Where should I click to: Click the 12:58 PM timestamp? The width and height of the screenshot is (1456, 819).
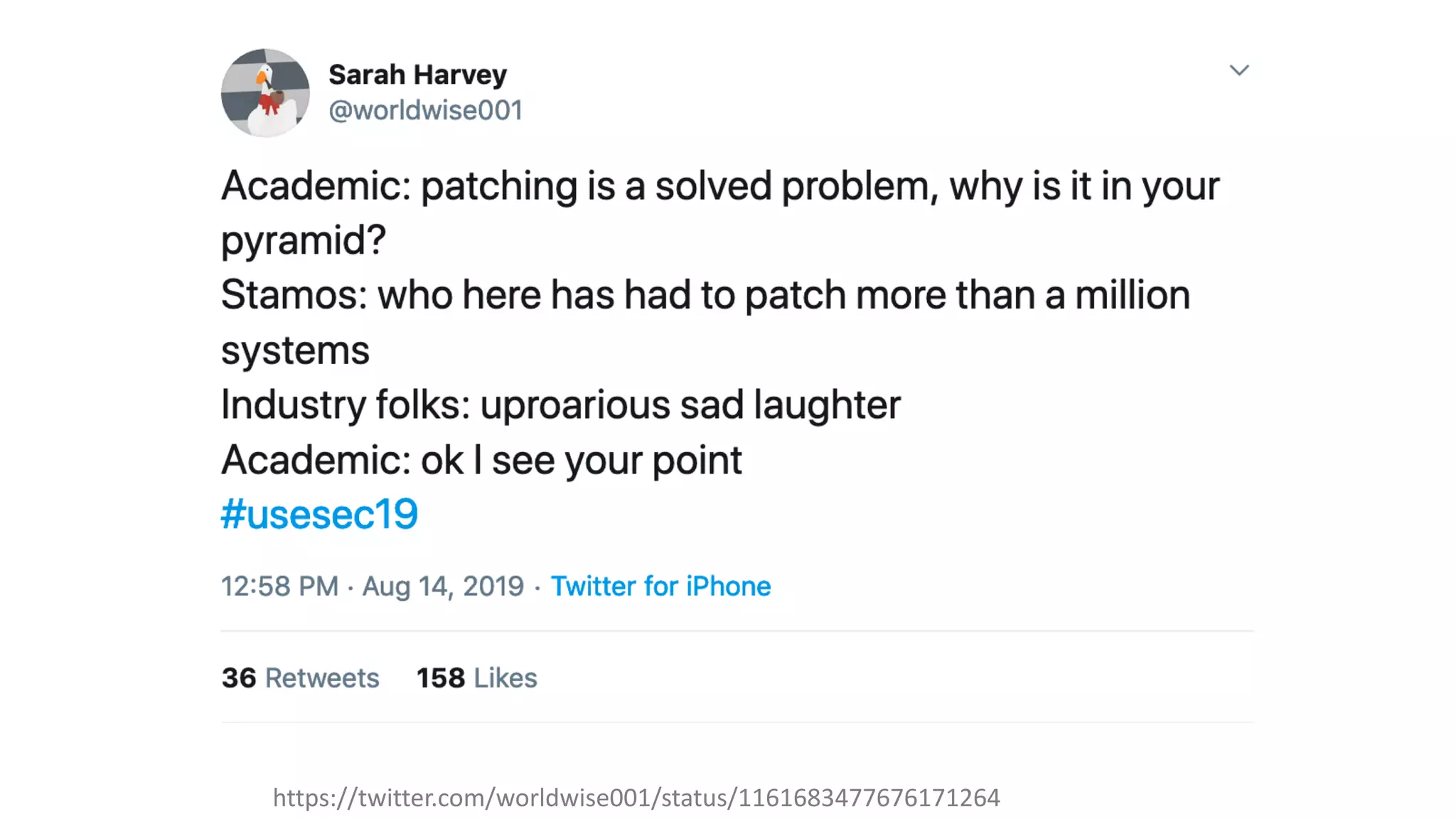point(279,587)
